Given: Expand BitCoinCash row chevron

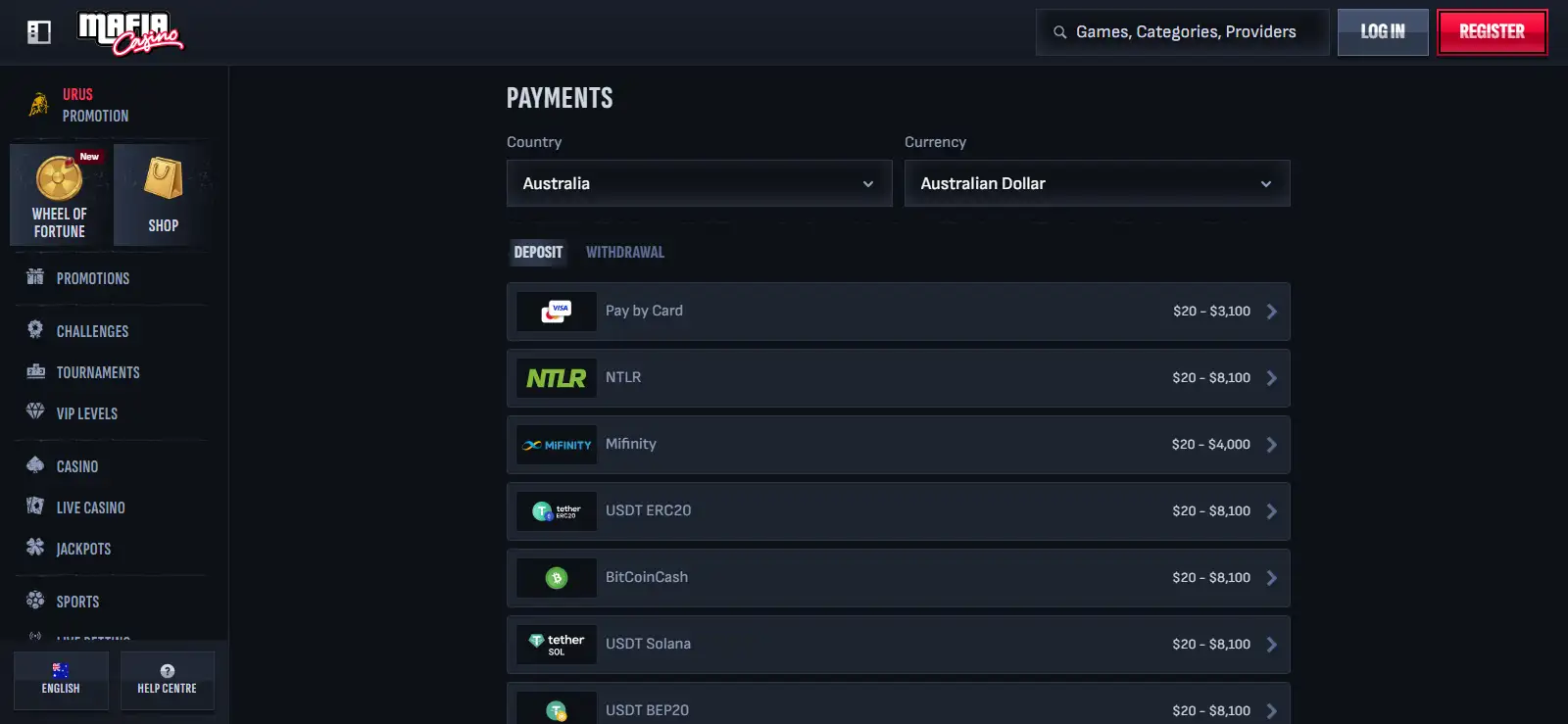Looking at the screenshot, I should point(1272,578).
